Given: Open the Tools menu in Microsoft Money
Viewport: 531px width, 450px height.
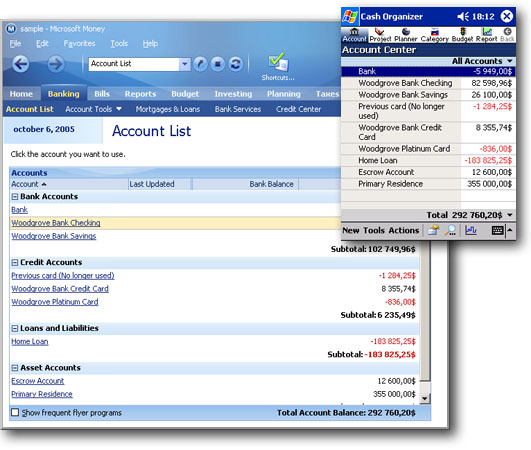Looking at the screenshot, I should [119, 43].
